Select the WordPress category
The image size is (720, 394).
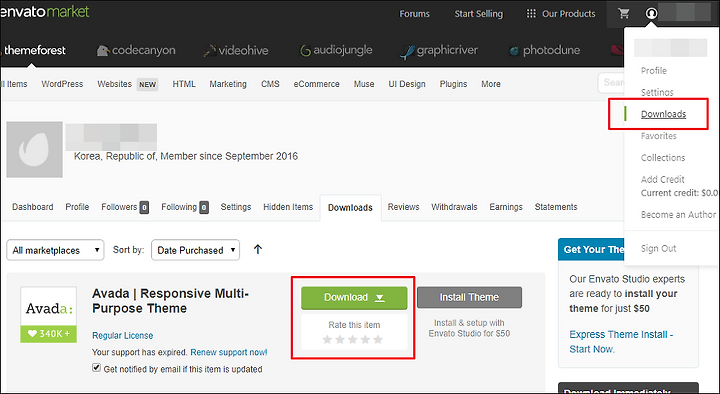(x=62, y=84)
